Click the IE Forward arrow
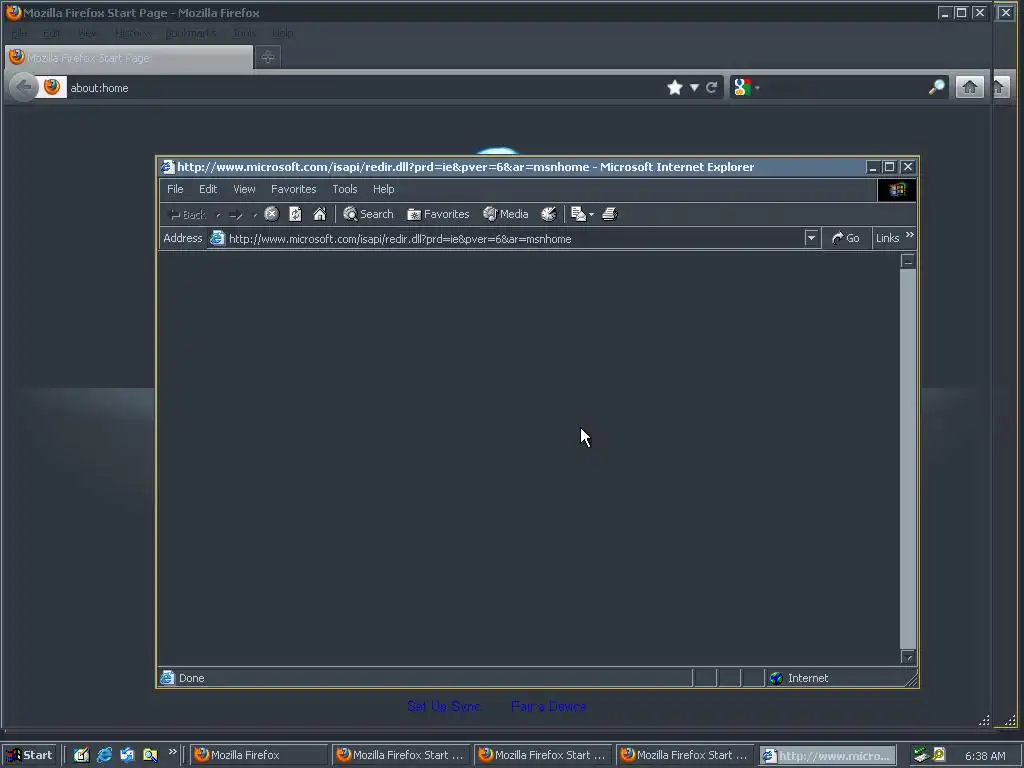This screenshot has height=768, width=1024. (236, 215)
